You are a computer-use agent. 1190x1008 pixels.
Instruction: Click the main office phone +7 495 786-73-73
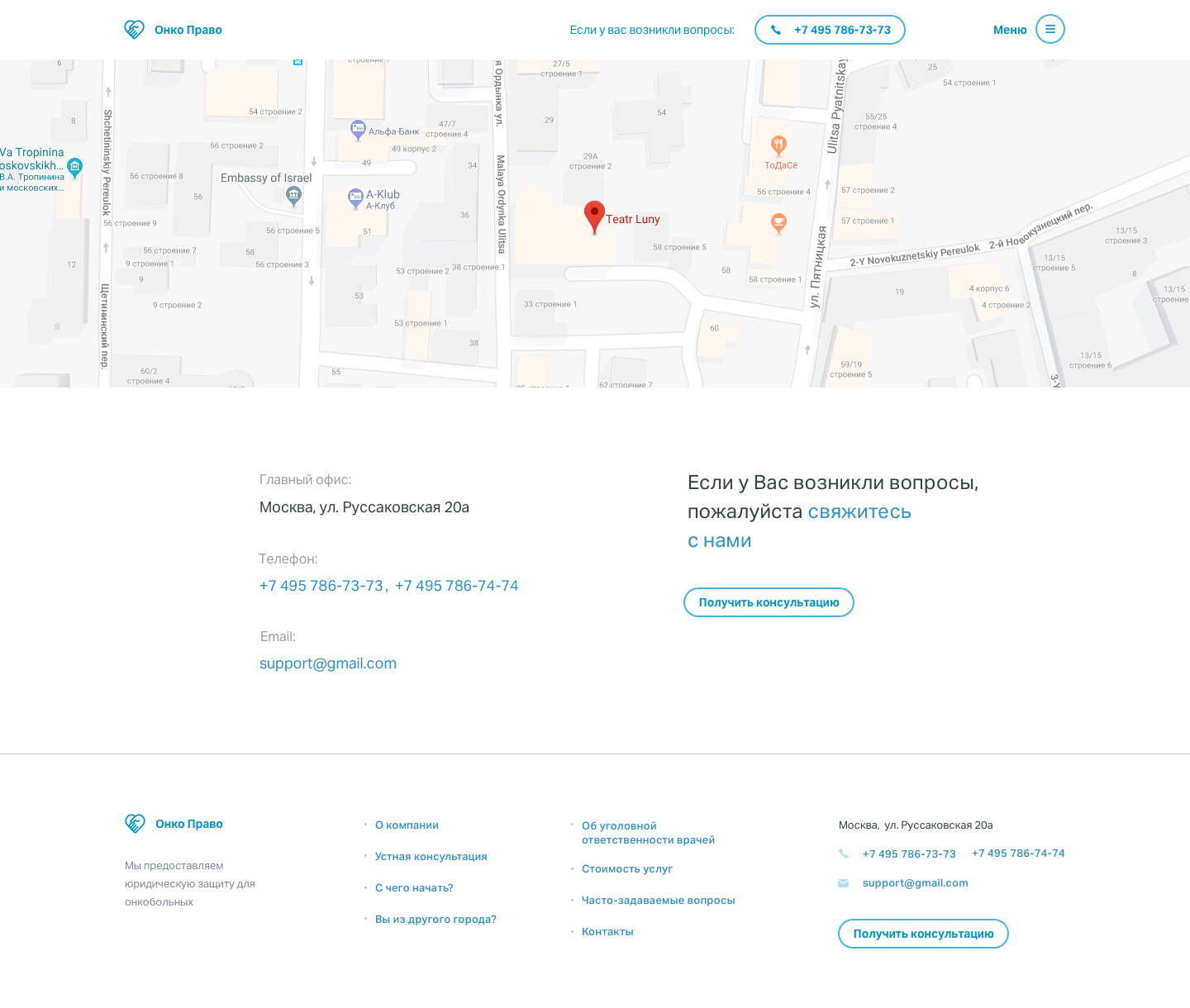tap(321, 586)
